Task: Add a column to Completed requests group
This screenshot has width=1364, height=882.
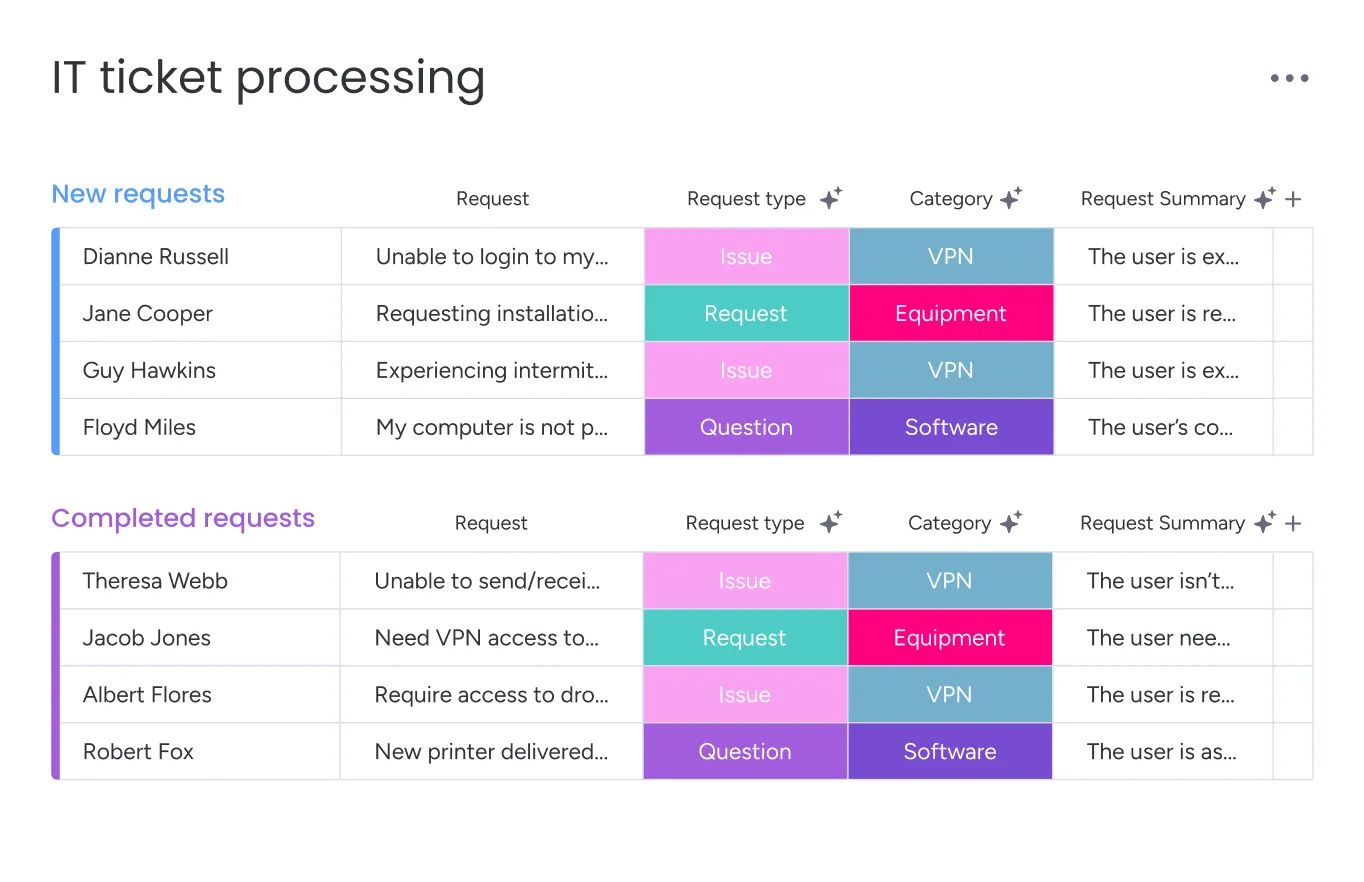Action: [1293, 523]
